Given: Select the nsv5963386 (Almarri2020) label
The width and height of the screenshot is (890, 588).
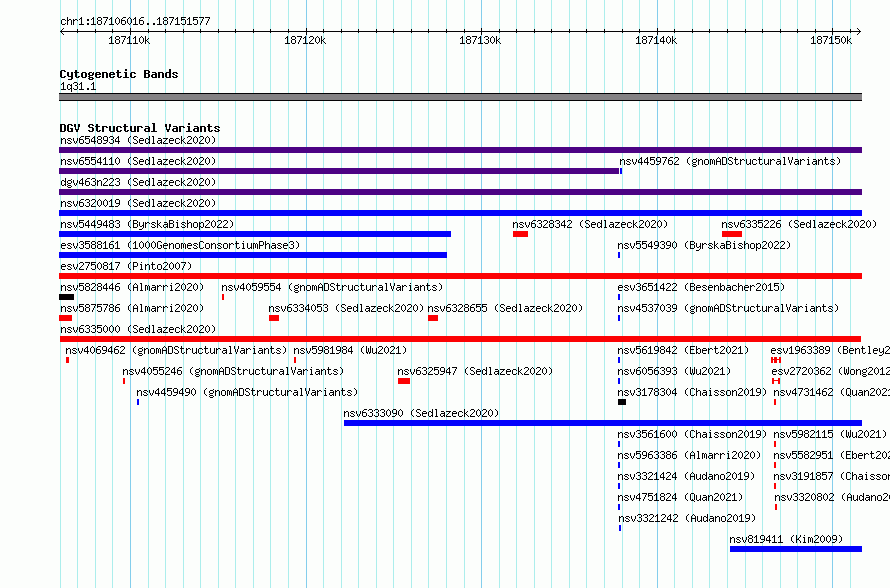Looking at the screenshot, I should click(689, 455).
